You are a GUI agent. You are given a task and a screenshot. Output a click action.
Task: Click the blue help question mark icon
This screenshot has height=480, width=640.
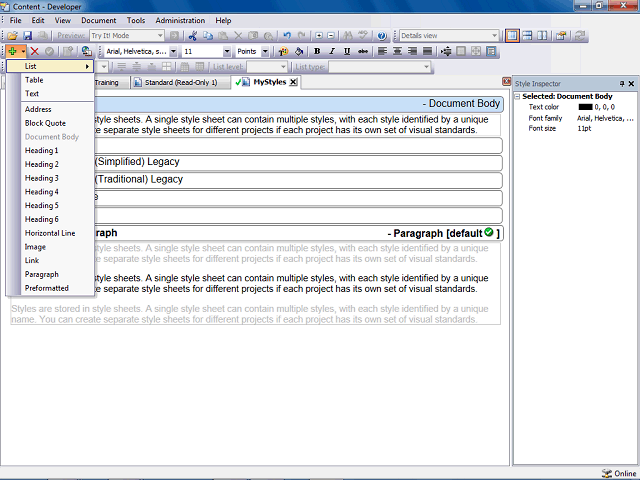tap(382, 36)
